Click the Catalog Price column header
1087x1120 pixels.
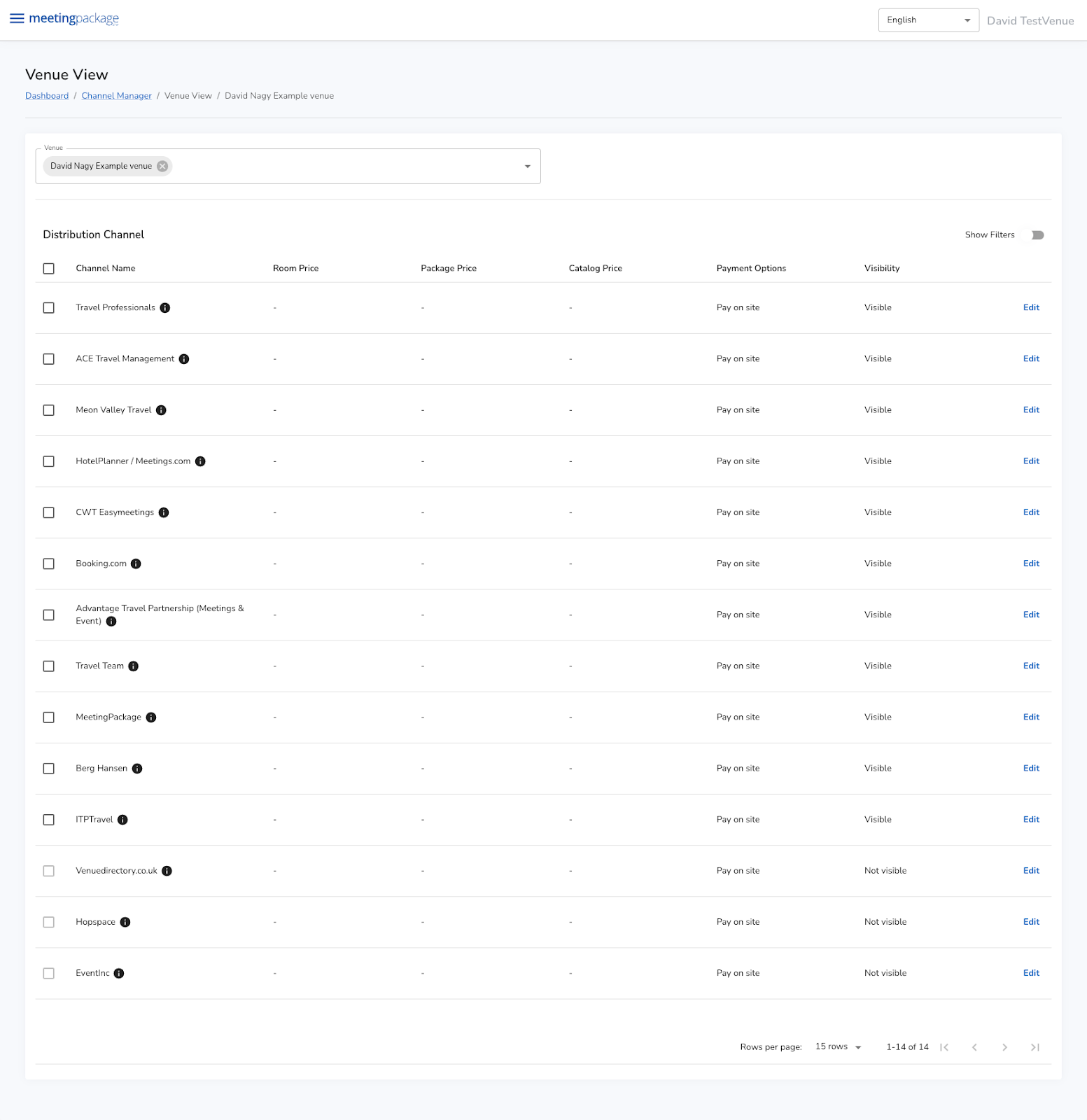[596, 268]
